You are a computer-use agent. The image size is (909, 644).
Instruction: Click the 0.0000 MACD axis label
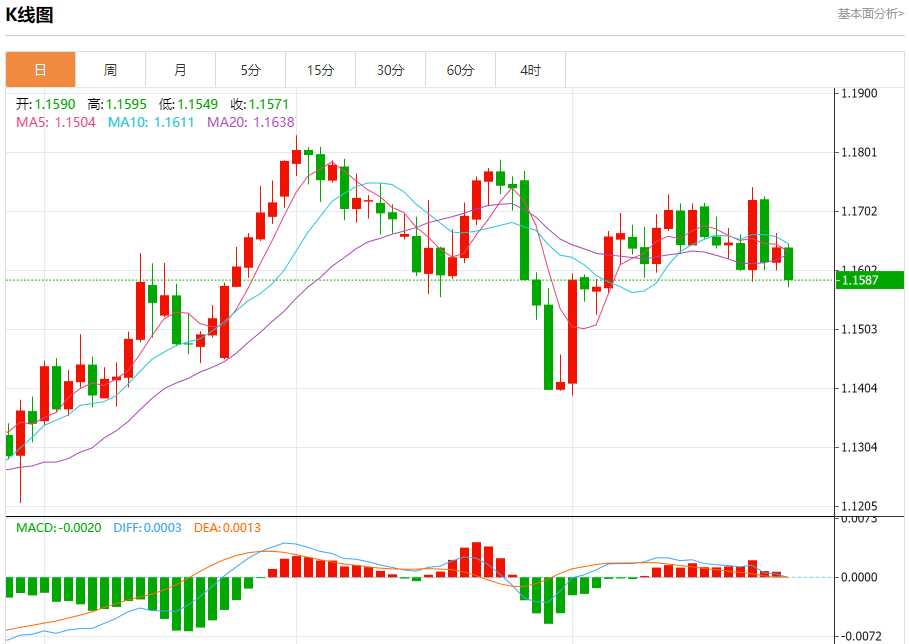859,577
